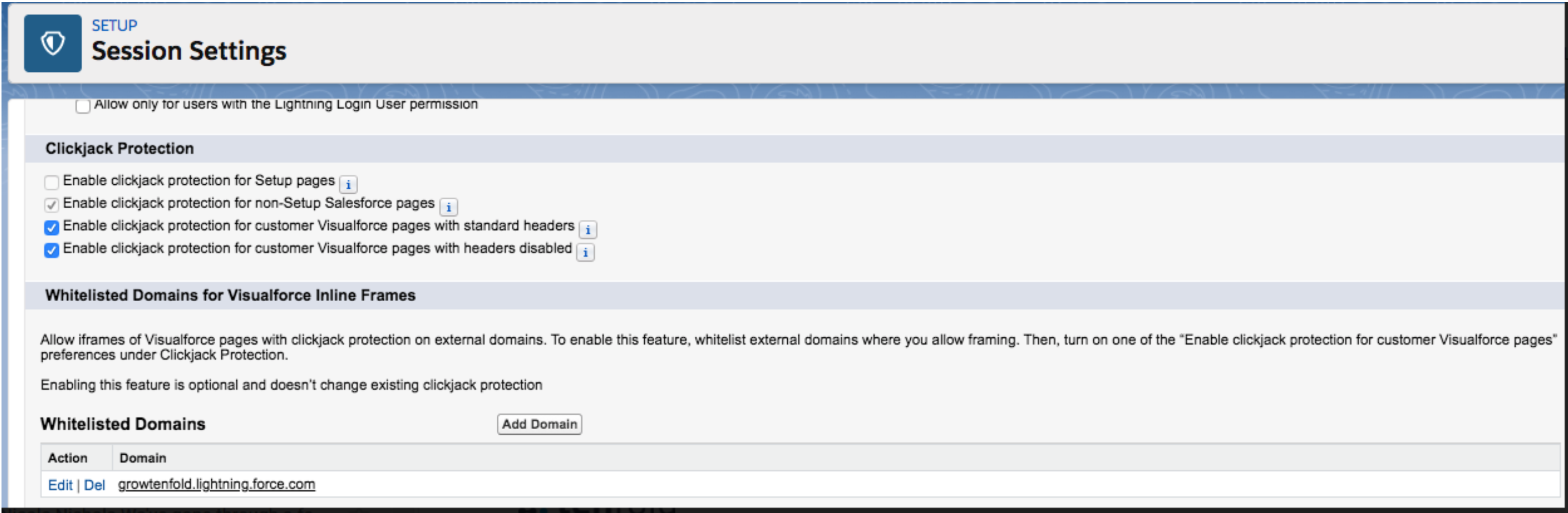The image size is (1568, 513).
Task: Click the Session Settings page title
Action: [189, 51]
